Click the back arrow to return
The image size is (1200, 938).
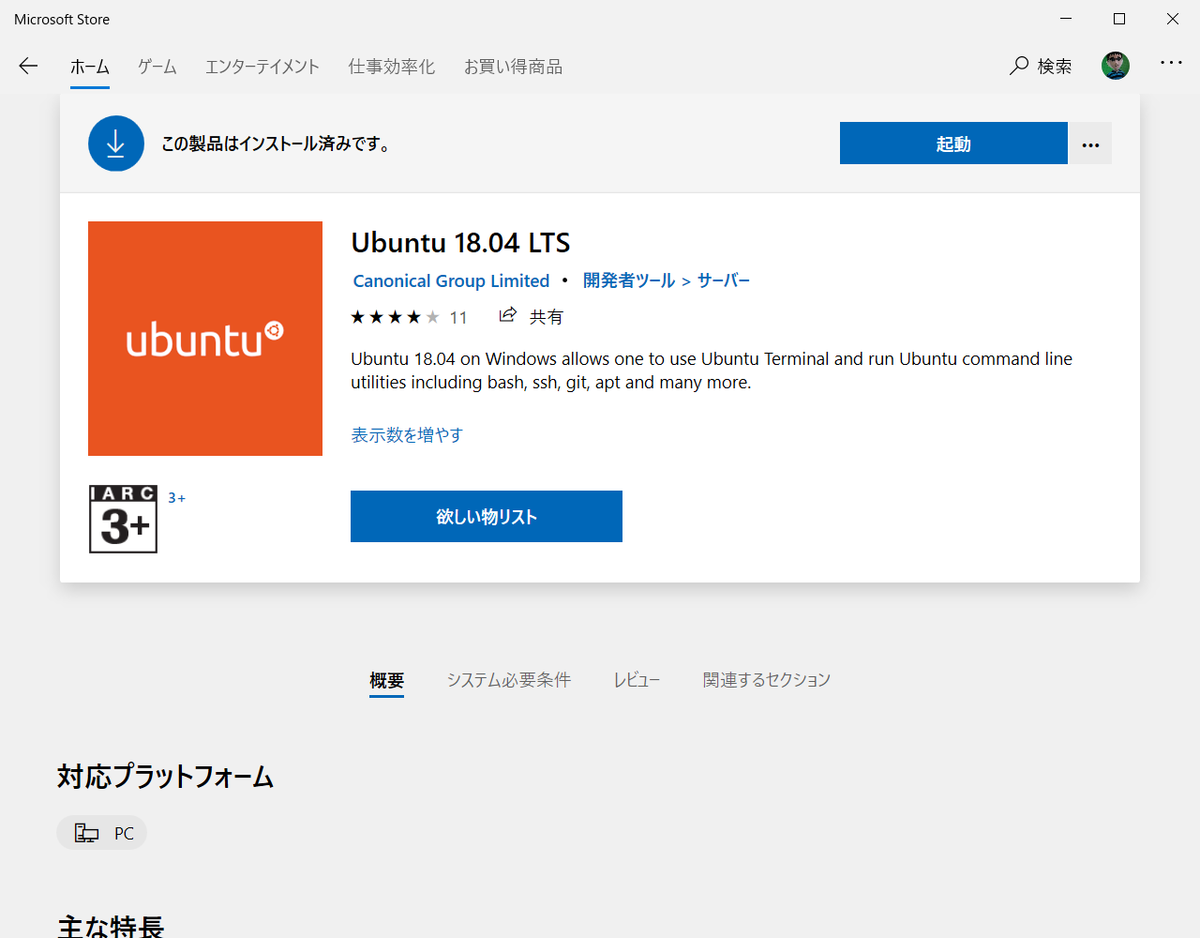pyautogui.click(x=28, y=65)
